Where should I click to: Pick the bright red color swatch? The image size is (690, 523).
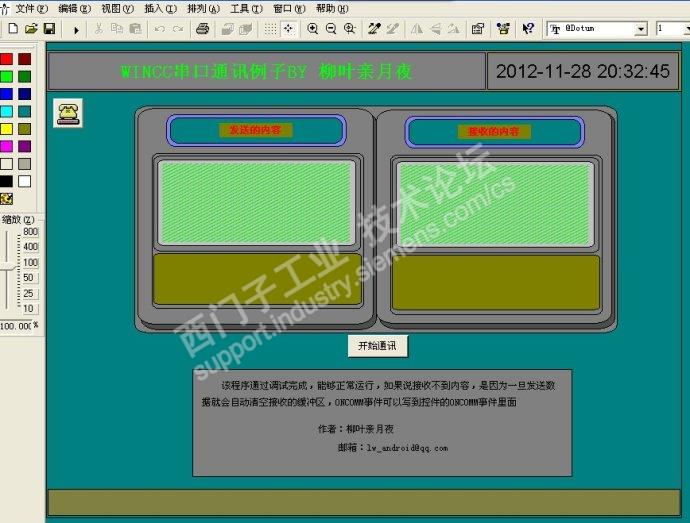(6, 59)
